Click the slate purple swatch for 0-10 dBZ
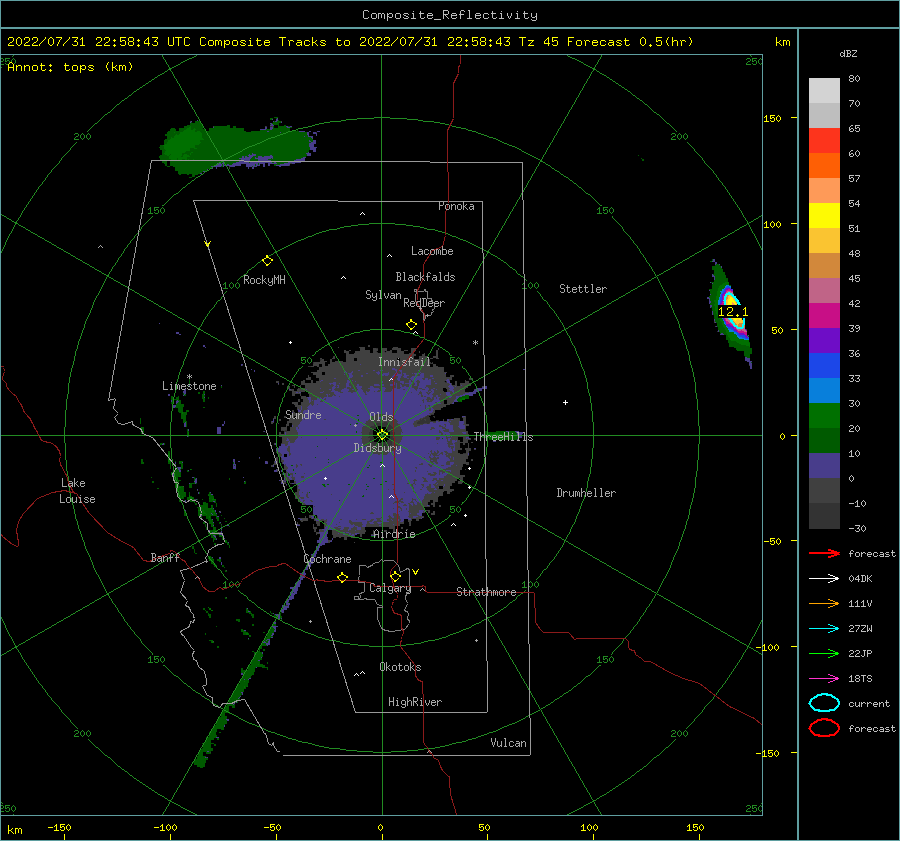900x841 pixels. pyautogui.click(x=824, y=466)
